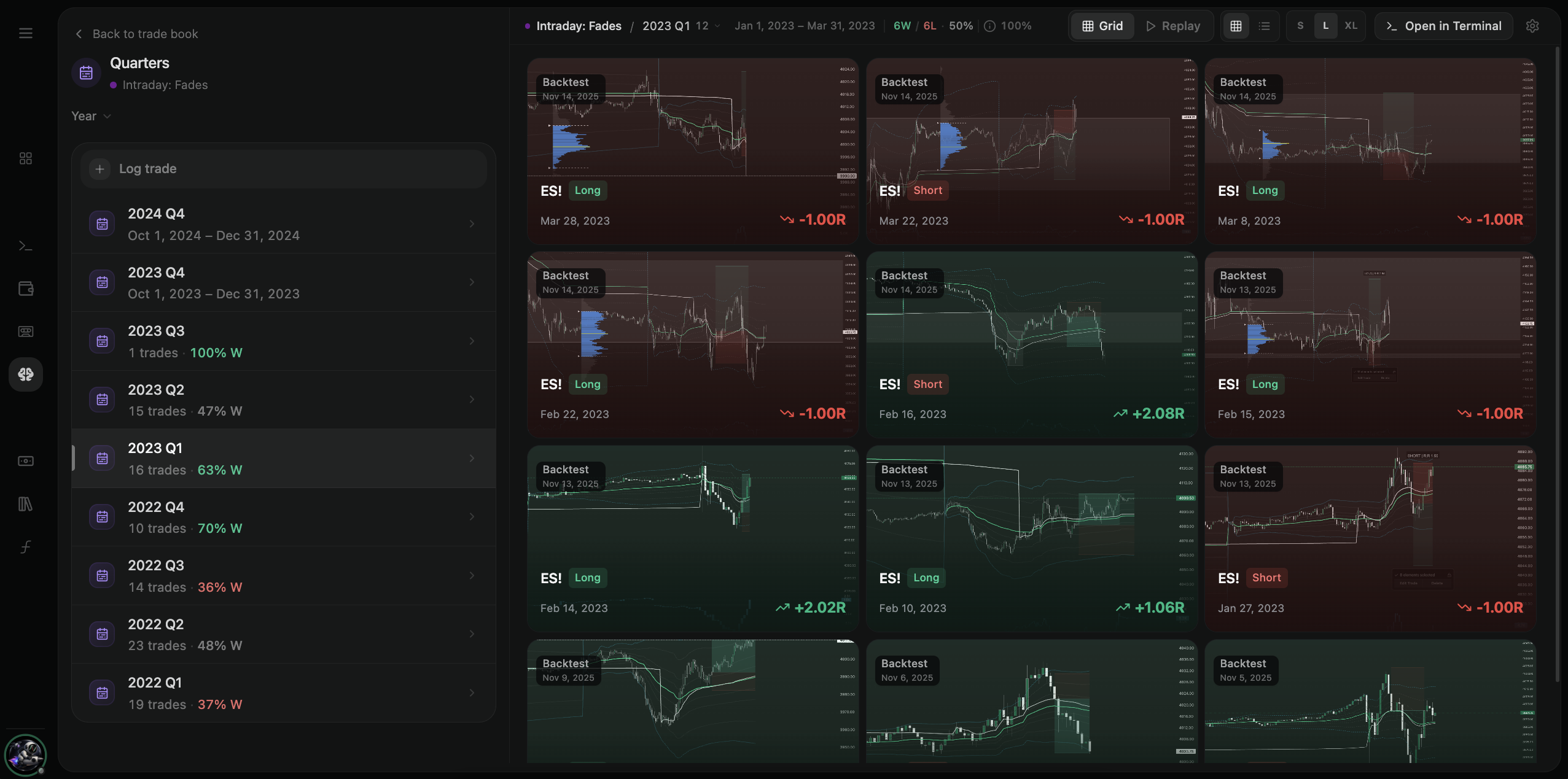The width and height of the screenshot is (1568, 779).
Task: Click the calendar icon of 2024 Q4
Action: pyautogui.click(x=102, y=224)
